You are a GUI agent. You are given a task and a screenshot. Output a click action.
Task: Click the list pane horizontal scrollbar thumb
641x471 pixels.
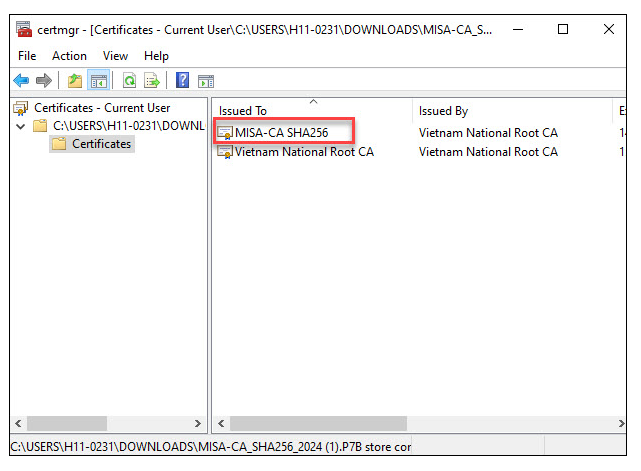tap(318, 424)
